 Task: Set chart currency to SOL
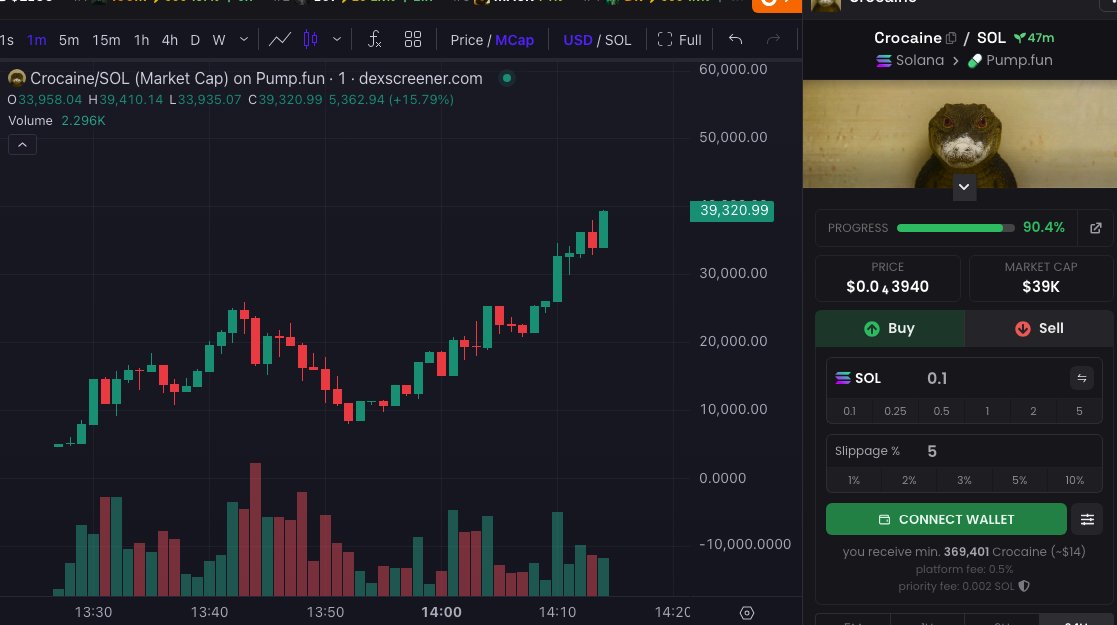pos(618,40)
